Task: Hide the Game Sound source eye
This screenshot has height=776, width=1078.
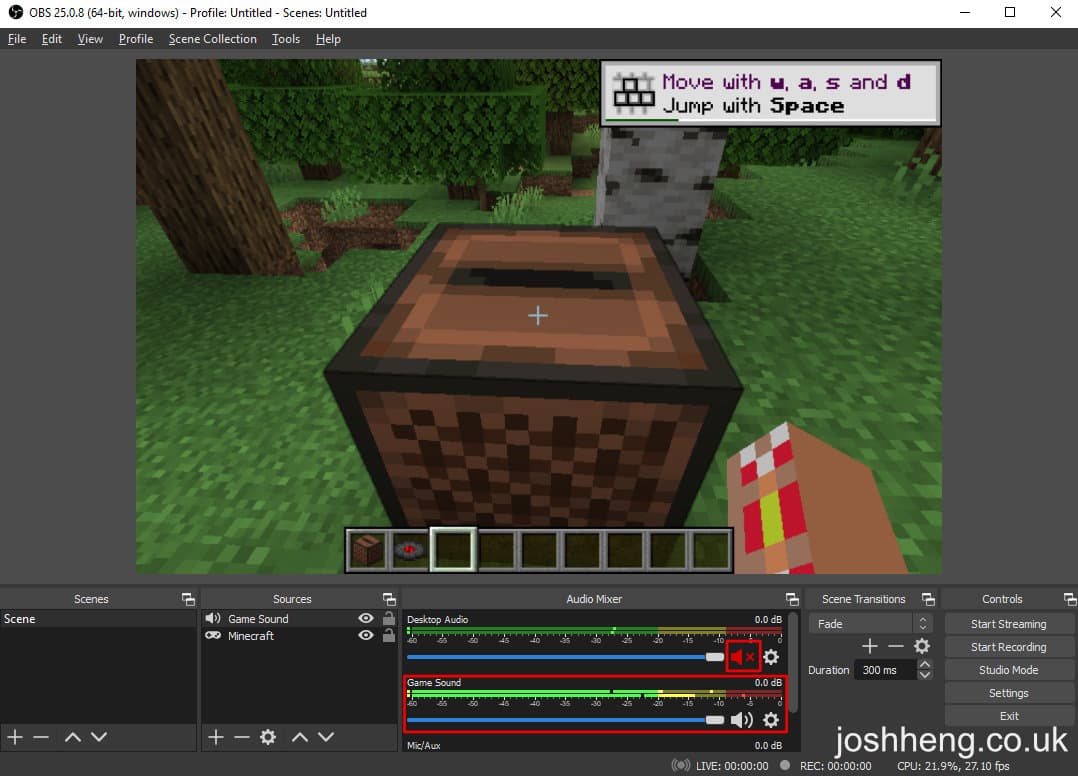Action: (366, 618)
